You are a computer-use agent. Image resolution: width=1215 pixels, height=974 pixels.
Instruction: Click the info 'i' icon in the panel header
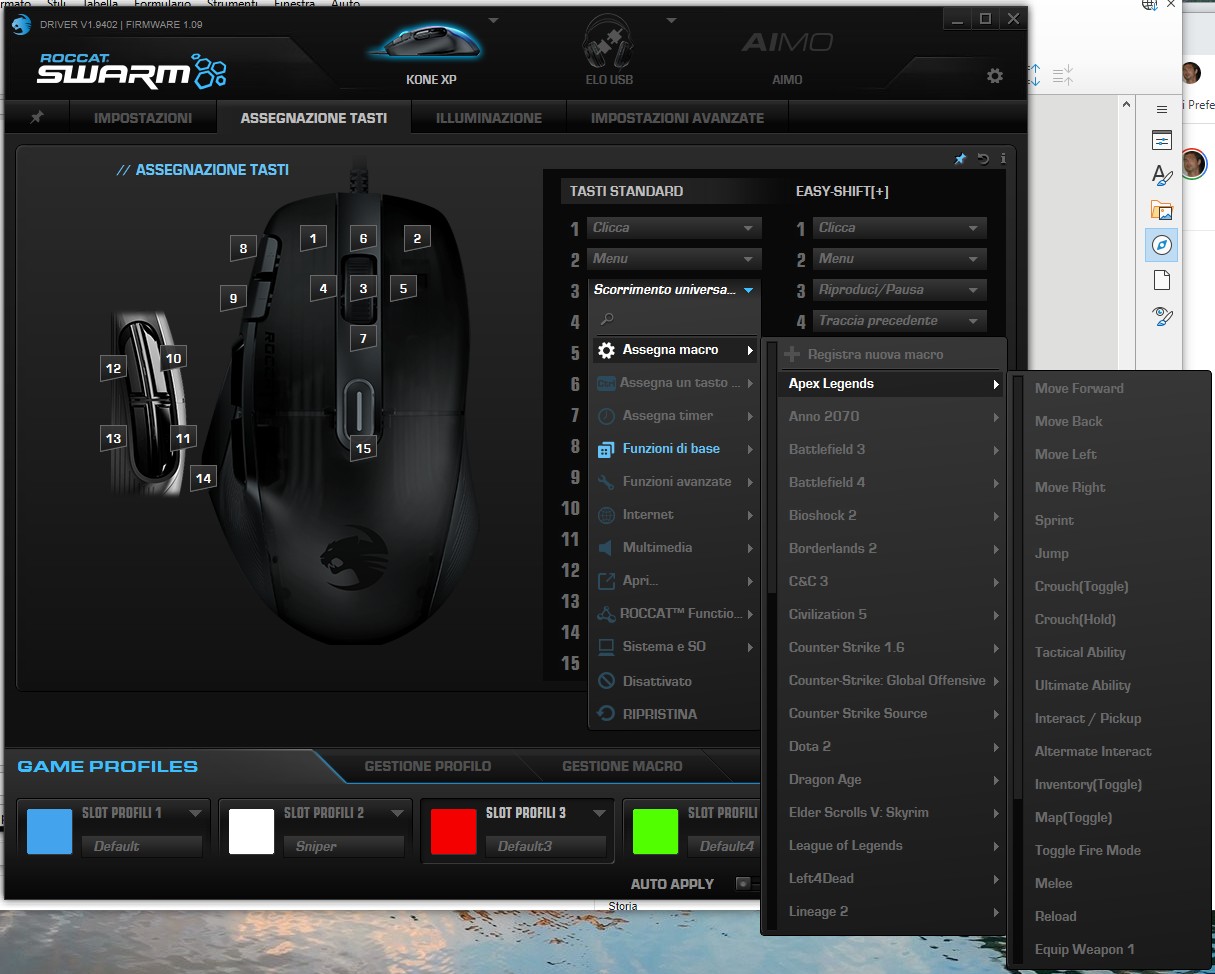(1003, 159)
